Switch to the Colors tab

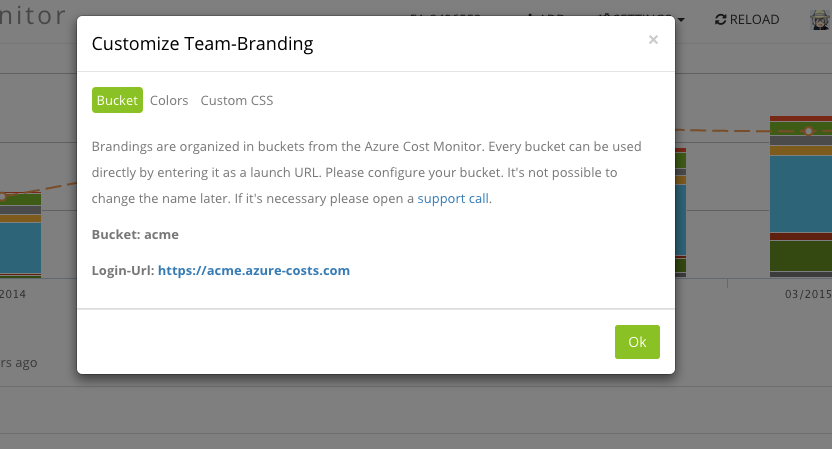click(x=169, y=100)
